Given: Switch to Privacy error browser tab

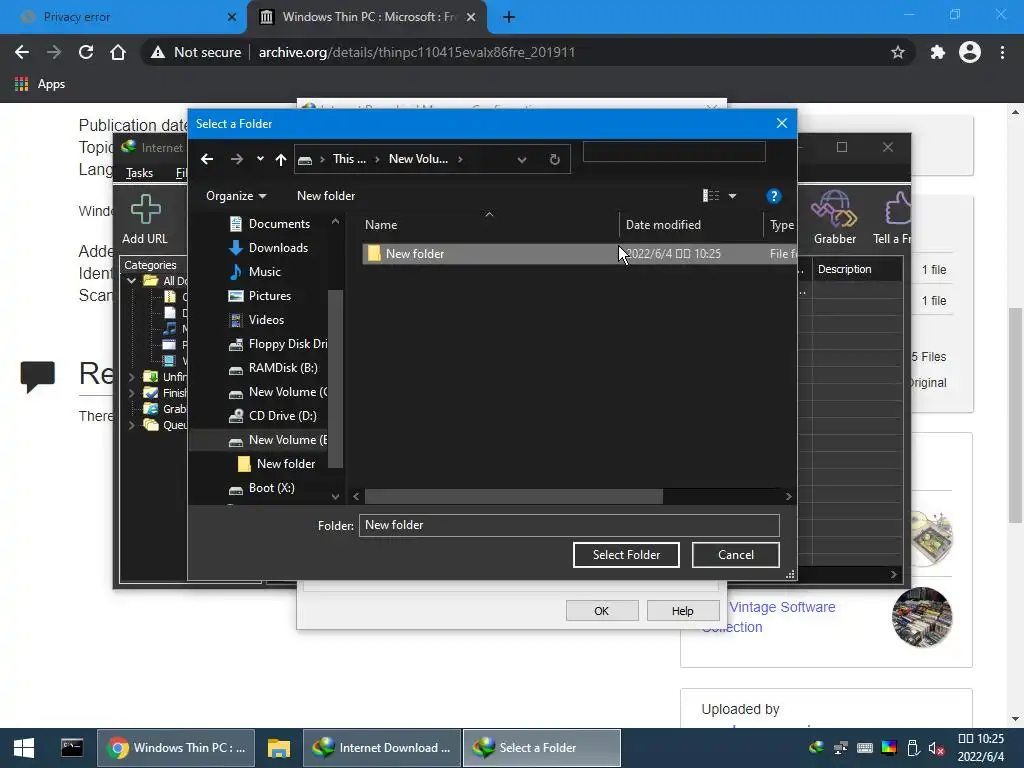Looking at the screenshot, I should point(122,17).
